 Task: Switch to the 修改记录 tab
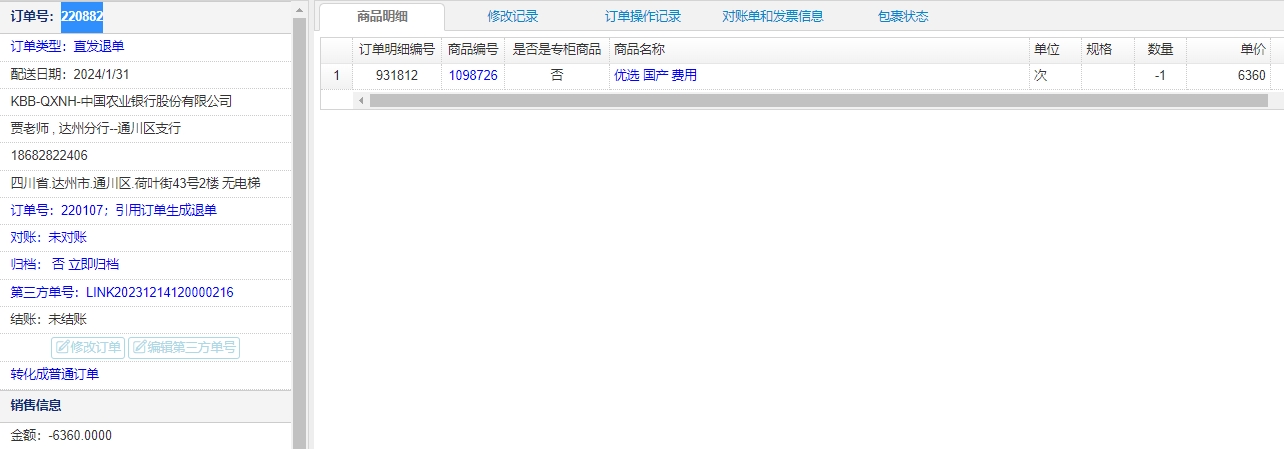[x=513, y=16]
